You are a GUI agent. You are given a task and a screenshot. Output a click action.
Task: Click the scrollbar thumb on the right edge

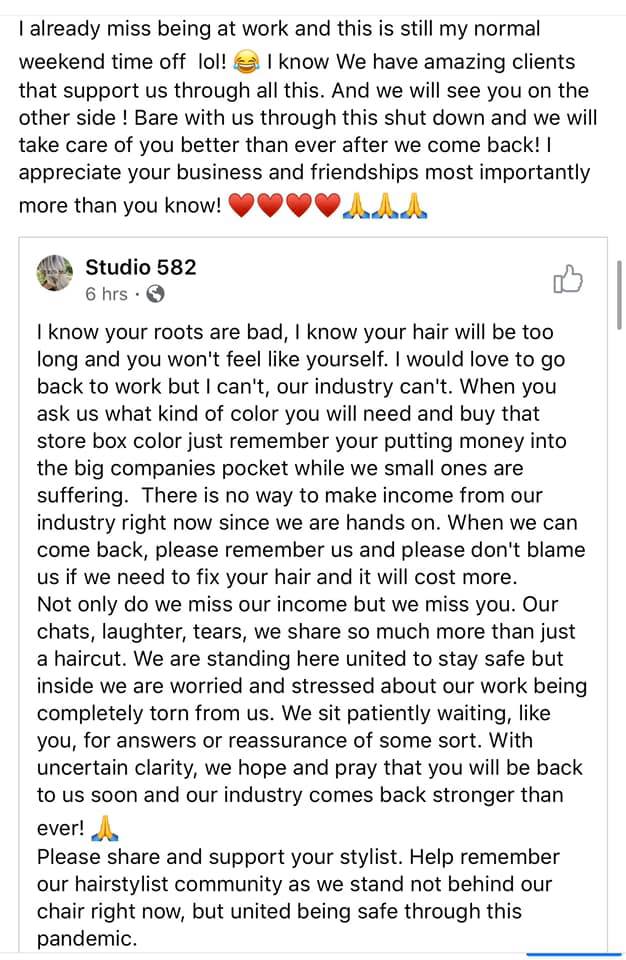click(619, 290)
